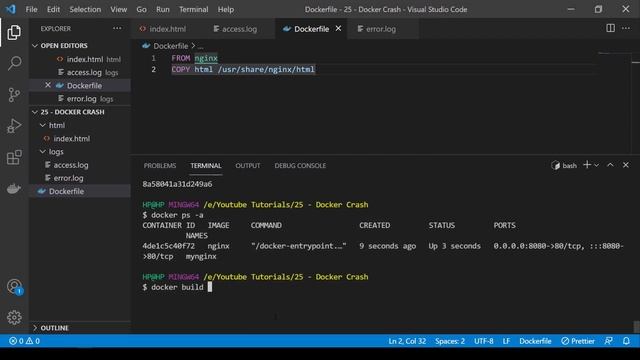The width and height of the screenshot is (640, 360).
Task: Split the editor to the right
Action: tap(610, 28)
